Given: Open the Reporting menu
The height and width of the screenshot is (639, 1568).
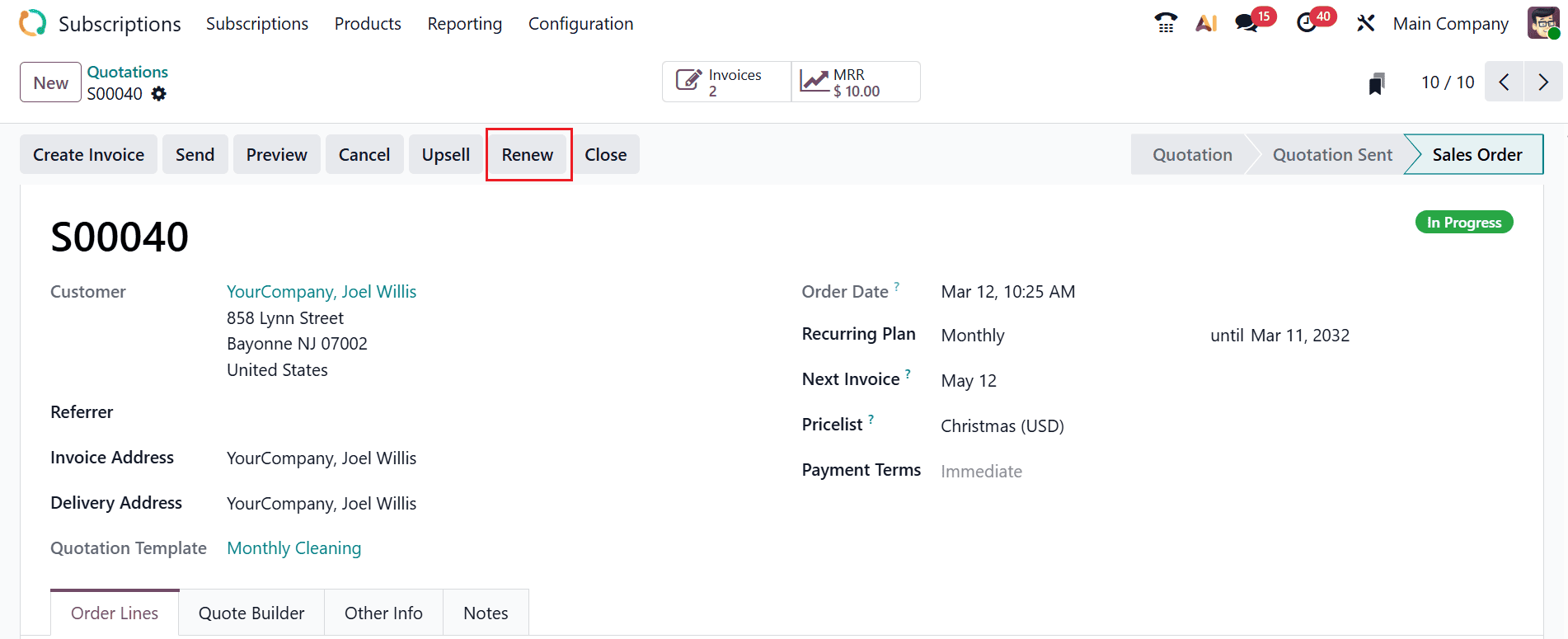Looking at the screenshot, I should click(x=464, y=24).
